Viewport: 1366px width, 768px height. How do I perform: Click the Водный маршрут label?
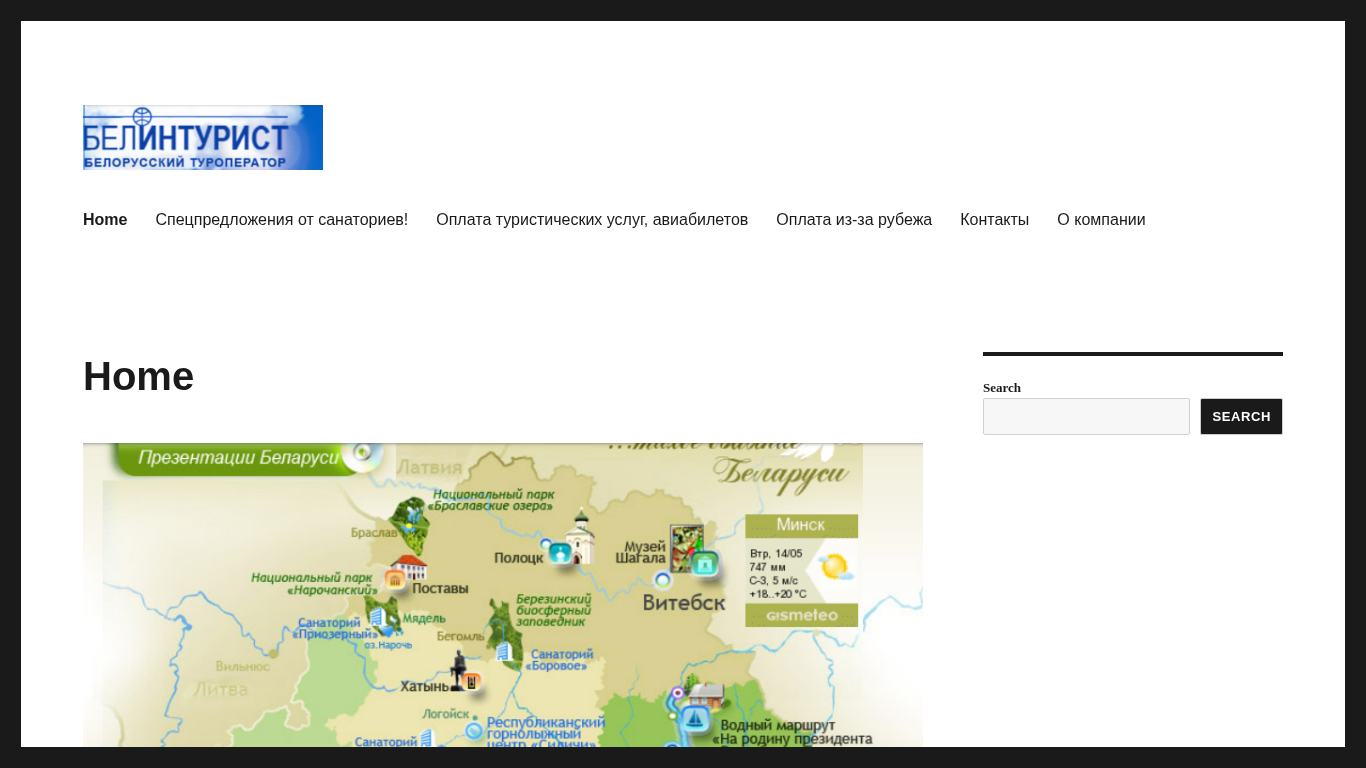pos(778,726)
